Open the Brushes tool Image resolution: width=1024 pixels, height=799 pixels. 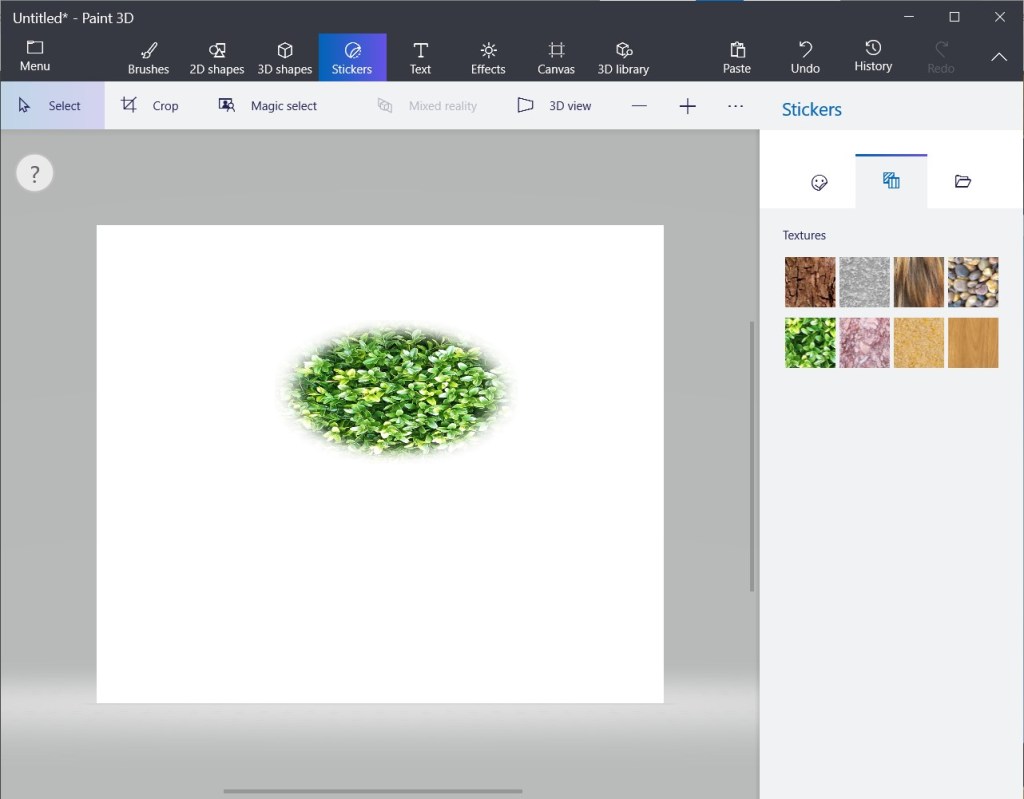coord(148,58)
